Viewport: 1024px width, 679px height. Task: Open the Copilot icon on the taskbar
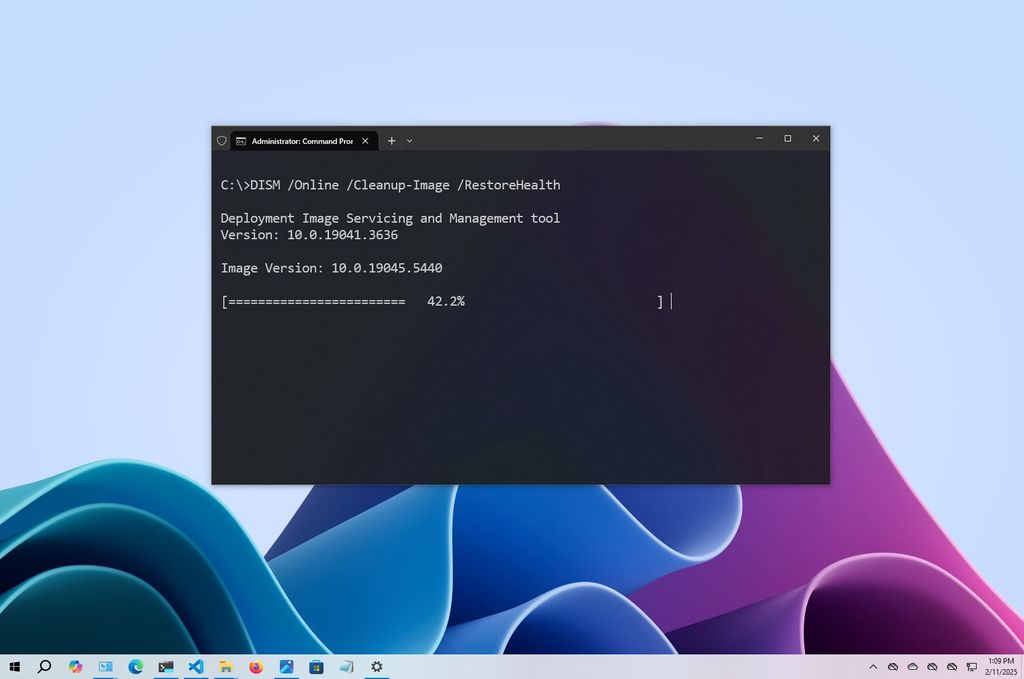[76, 667]
